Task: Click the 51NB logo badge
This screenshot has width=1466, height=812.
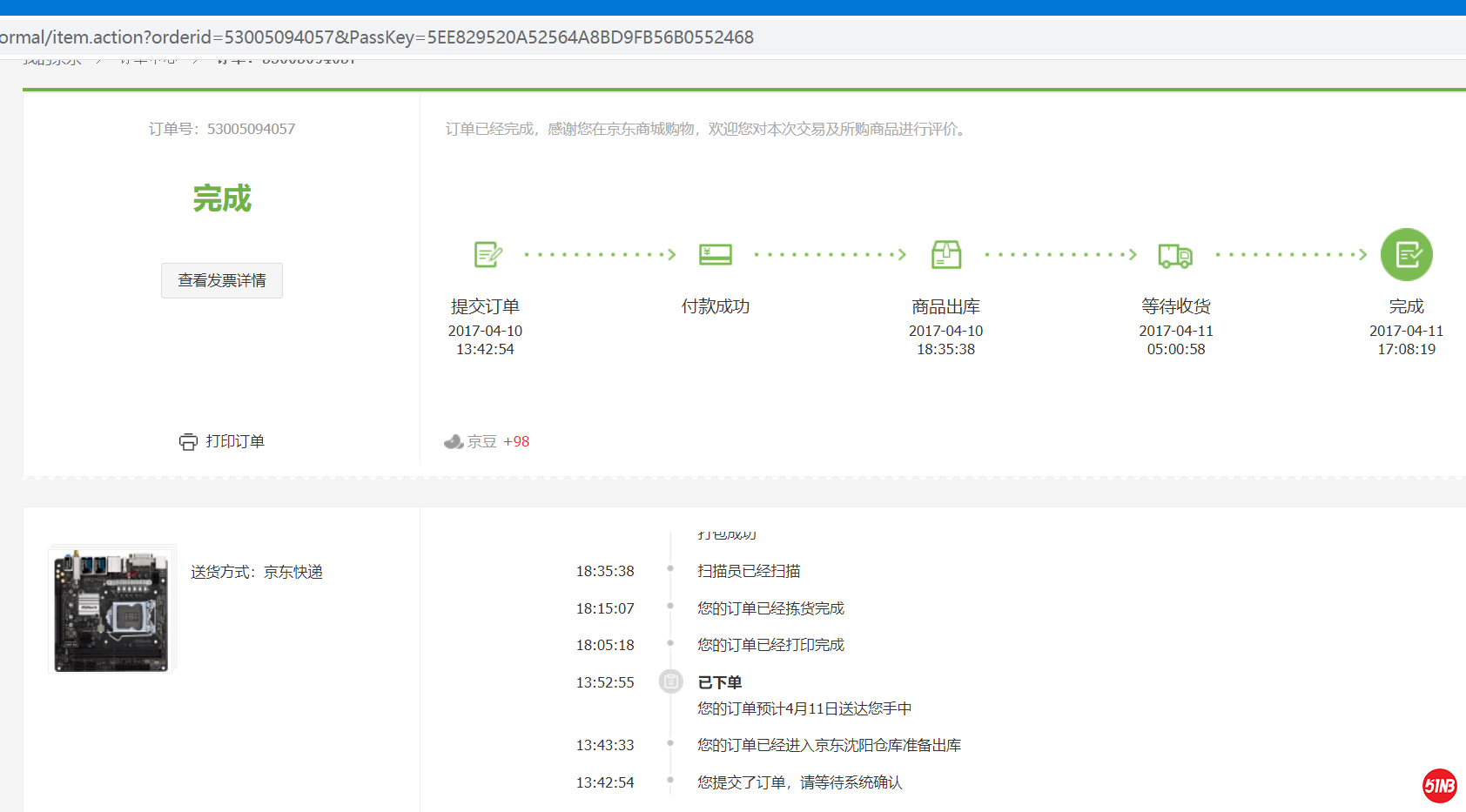Action: pyautogui.click(x=1440, y=786)
